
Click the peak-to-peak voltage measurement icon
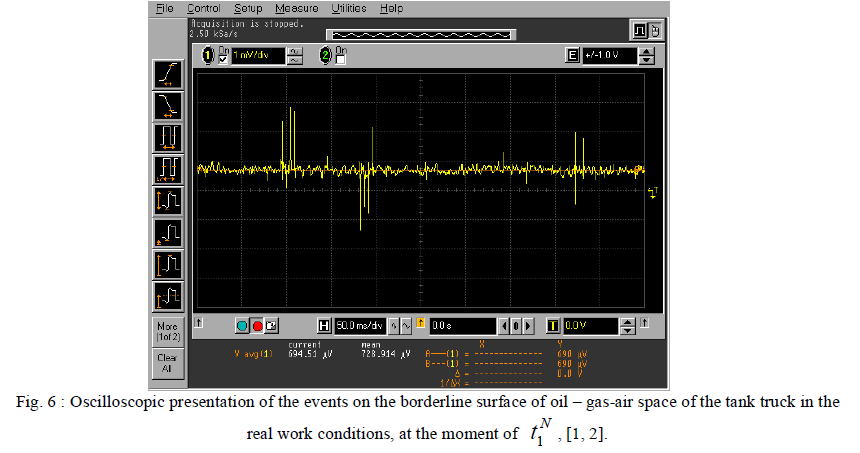(167, 201)
